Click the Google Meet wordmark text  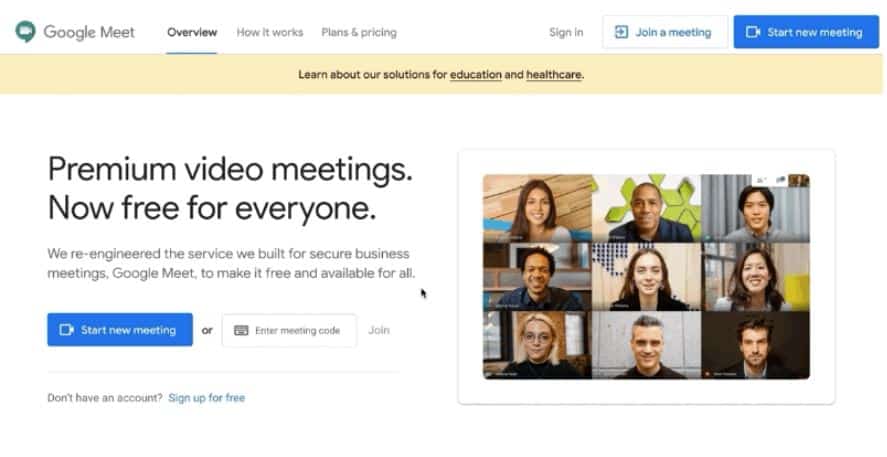tap(89, 32)
